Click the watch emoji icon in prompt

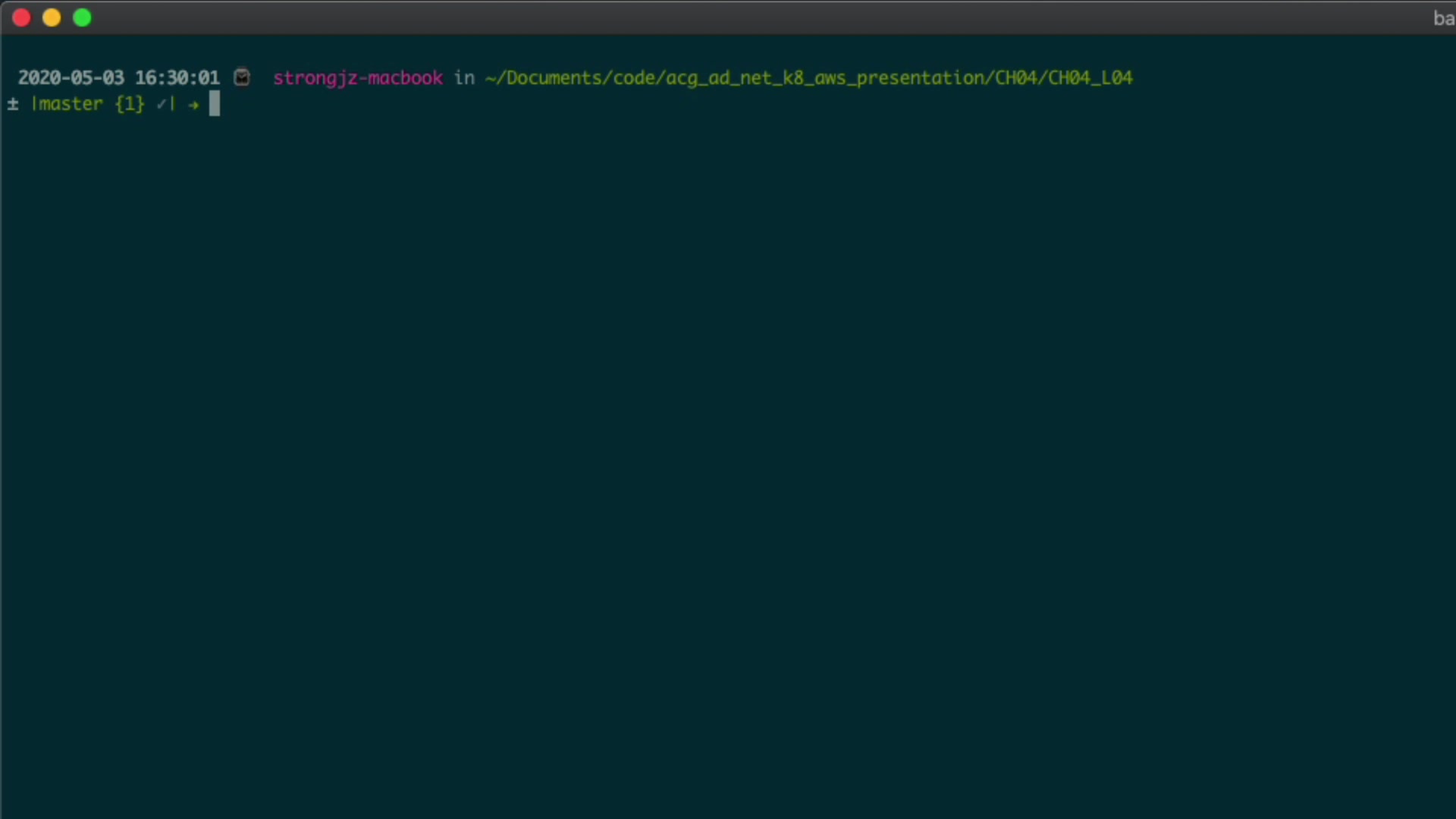click(x=242, y=77)
